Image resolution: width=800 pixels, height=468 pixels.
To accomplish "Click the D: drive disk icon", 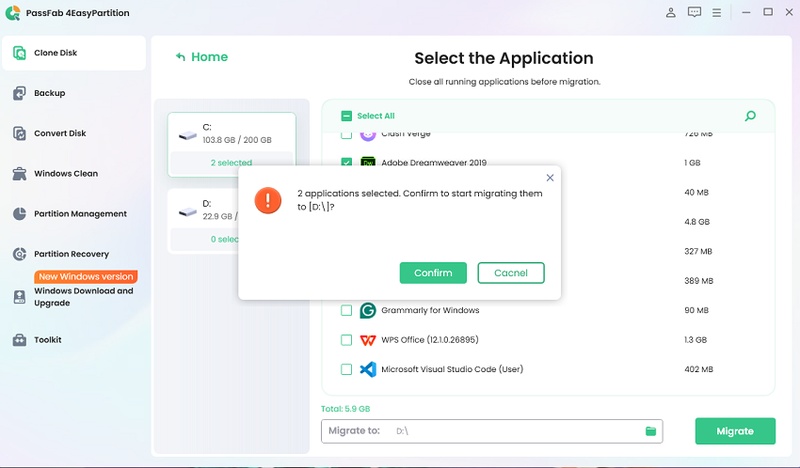I will pos(188,211).
